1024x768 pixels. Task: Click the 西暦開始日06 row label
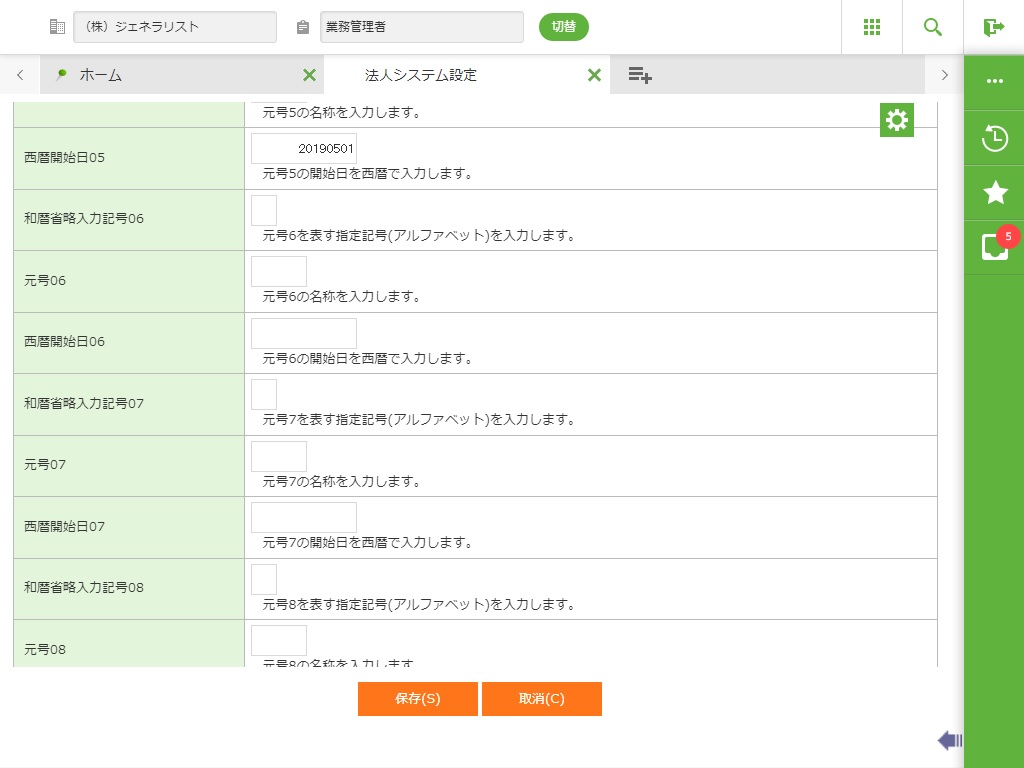(64, 342)
